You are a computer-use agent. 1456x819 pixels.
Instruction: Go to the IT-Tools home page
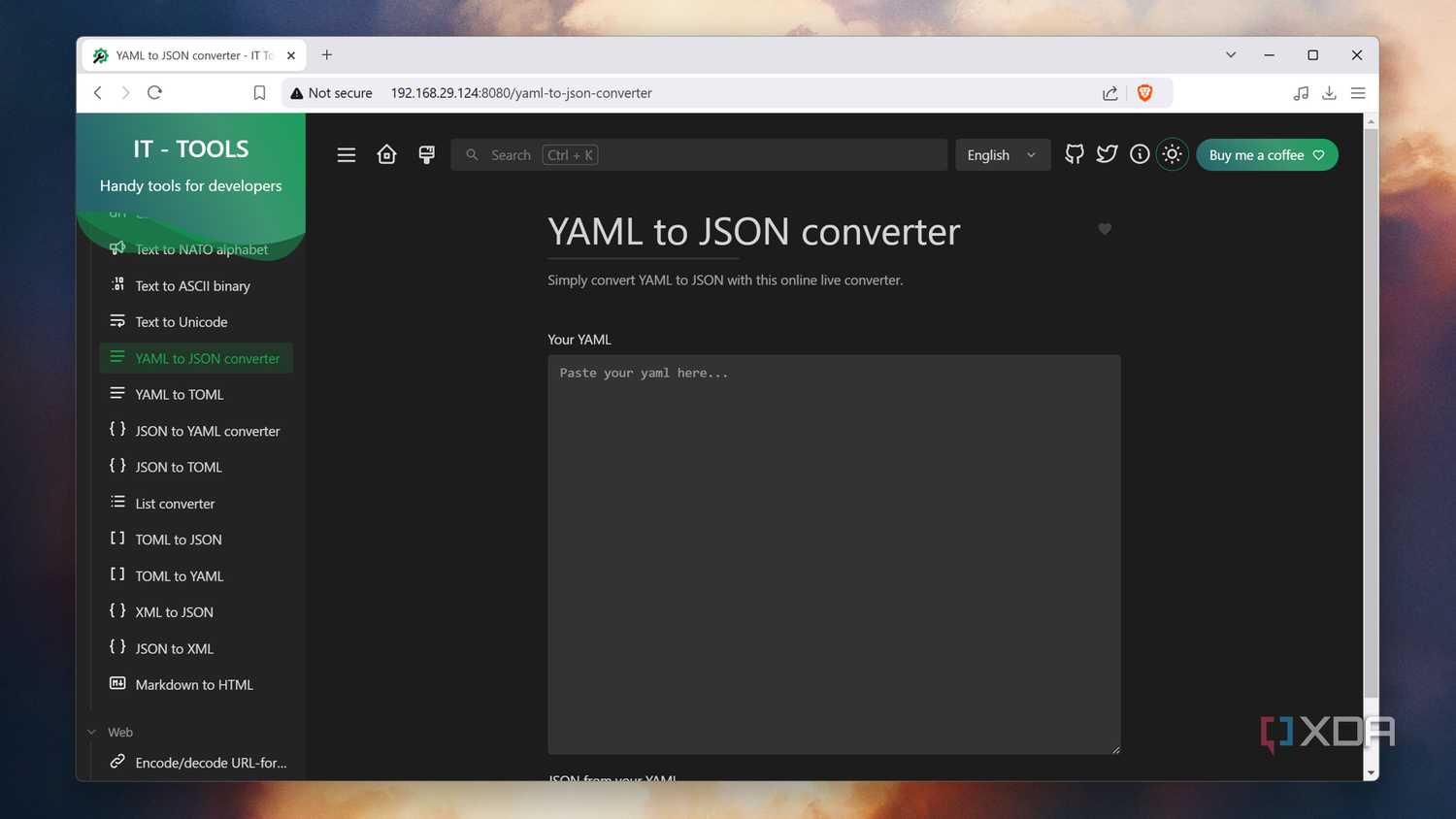click(386, 155)
